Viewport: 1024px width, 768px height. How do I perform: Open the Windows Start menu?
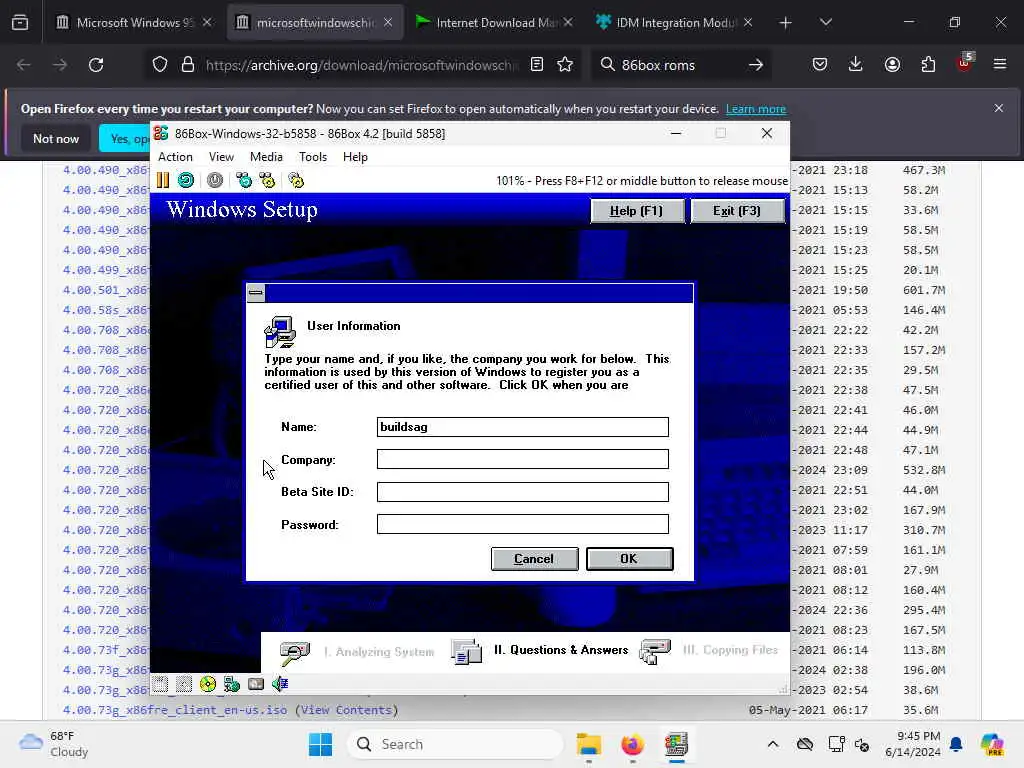point(320,744)
